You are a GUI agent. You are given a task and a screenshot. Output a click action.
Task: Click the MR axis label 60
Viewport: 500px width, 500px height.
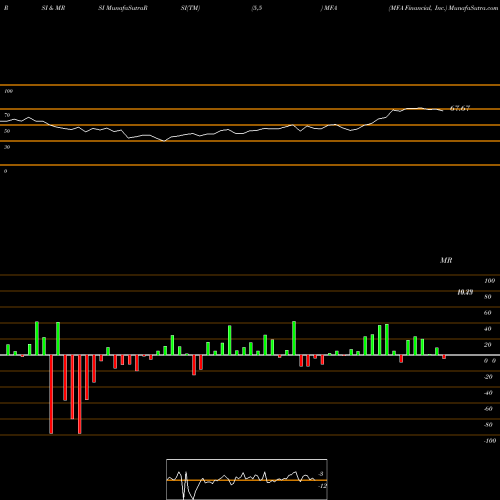[488, 313]
